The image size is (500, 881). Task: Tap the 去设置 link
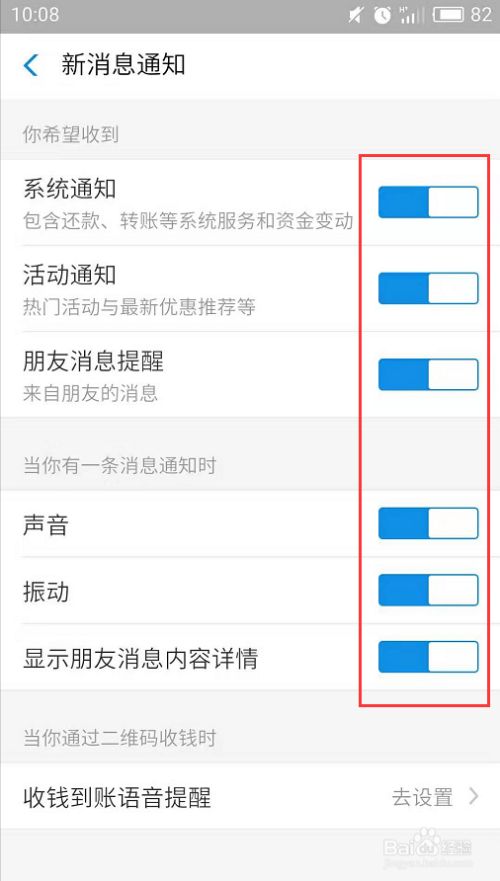click(x=422, y=797)
